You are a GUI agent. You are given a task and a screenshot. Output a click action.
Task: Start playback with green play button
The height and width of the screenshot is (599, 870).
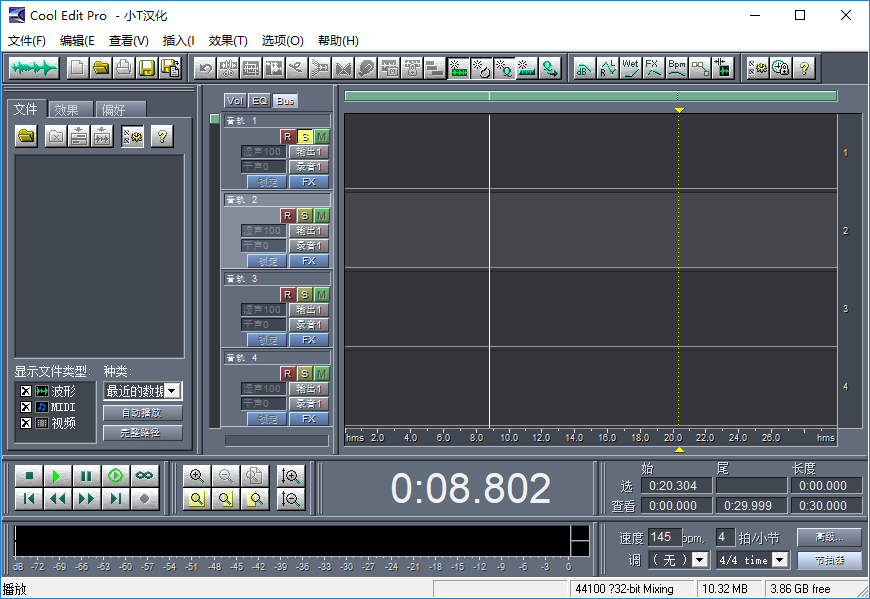pyautogui.click(x=58, y=475)
